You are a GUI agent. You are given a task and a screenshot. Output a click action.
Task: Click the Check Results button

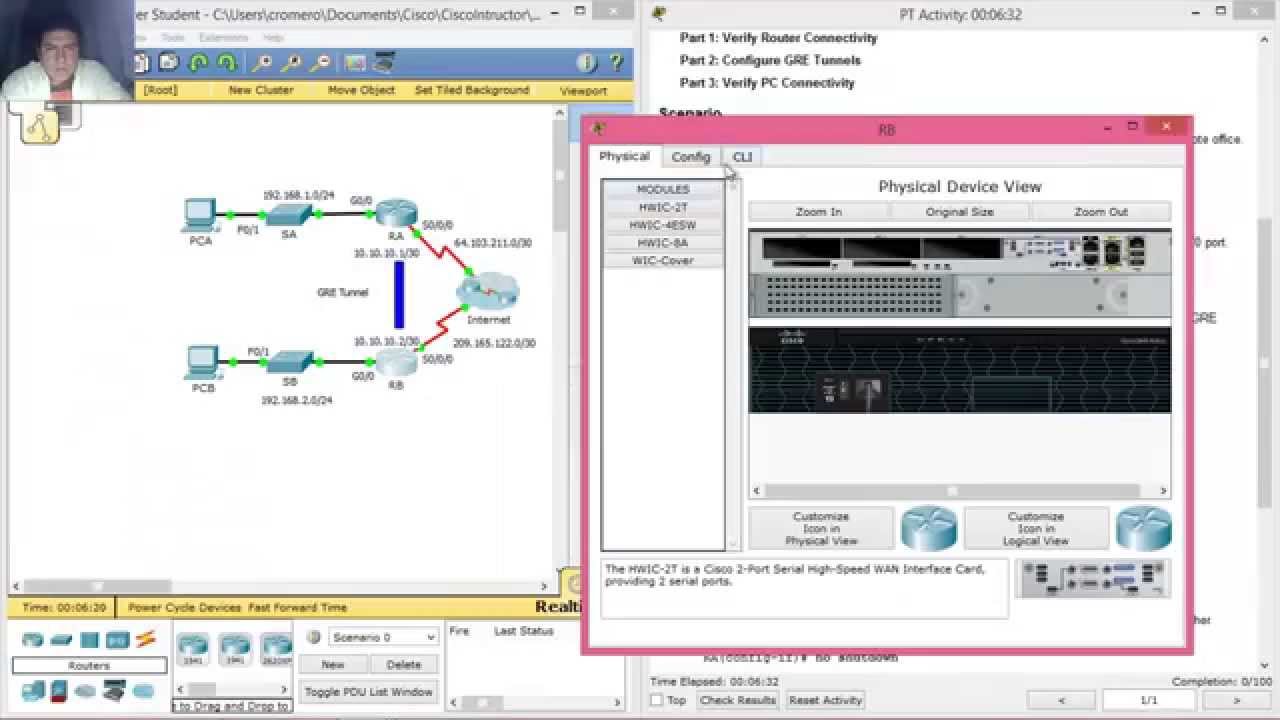[738, 700]
